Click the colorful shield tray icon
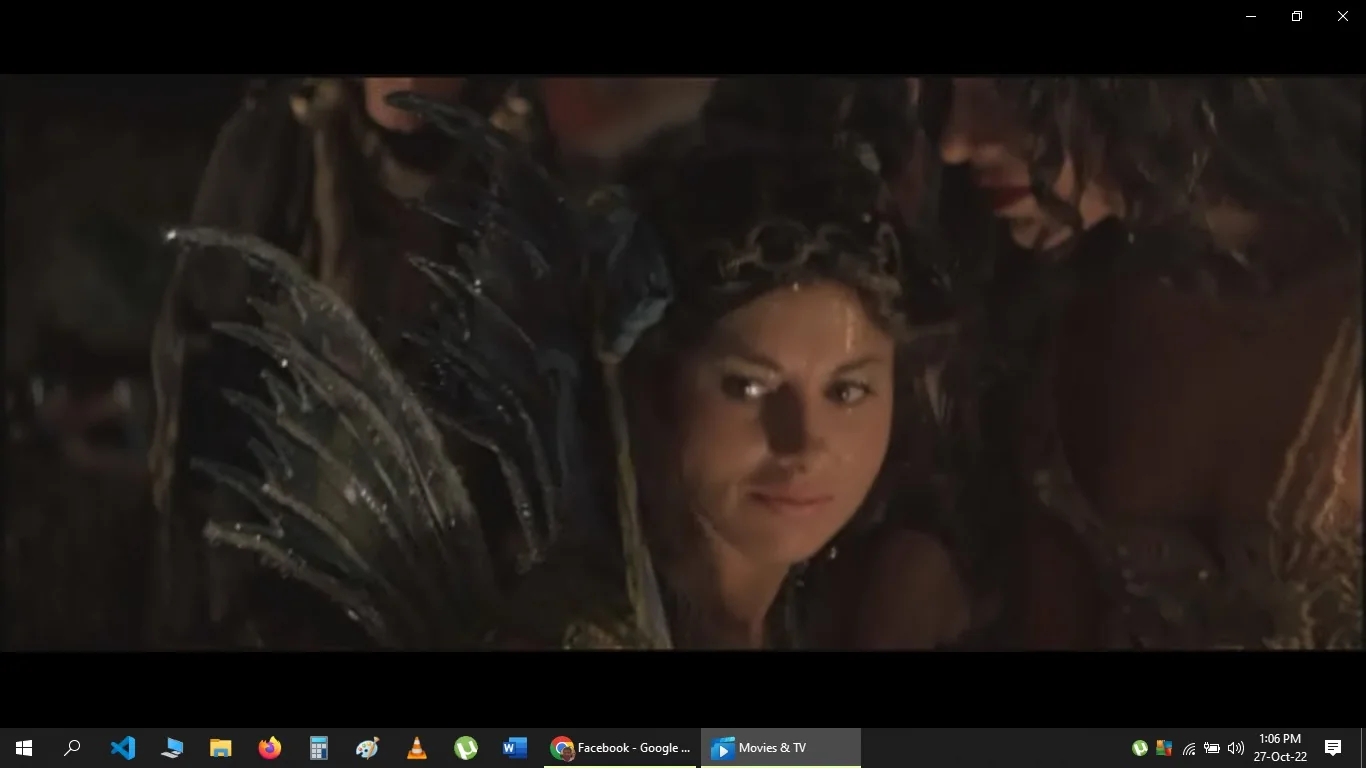Screen dimensions: 1366x768 pyautogui.click(x=1163, y=748)
